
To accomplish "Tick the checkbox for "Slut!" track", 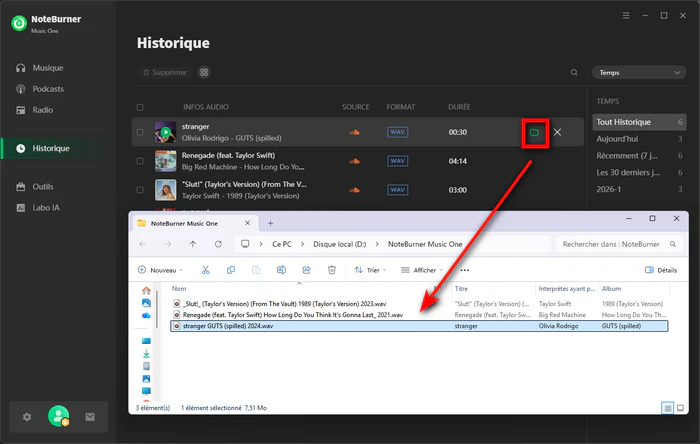I will (x=140, y=189).
